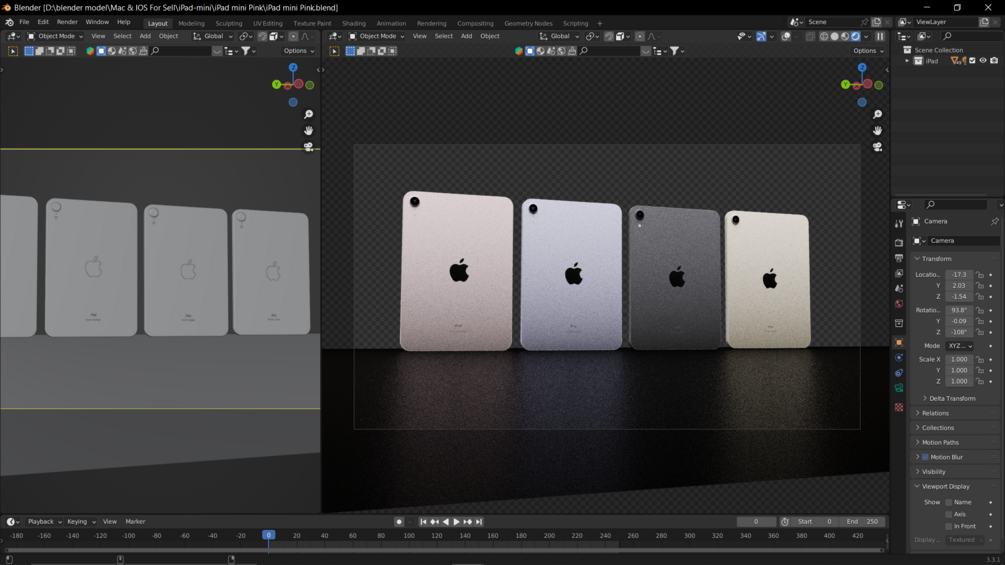Viewport: 1005px width, 565px height.
Task: Toggle snapping magnet in left viewport header
Action: click(x=262, y=37)
